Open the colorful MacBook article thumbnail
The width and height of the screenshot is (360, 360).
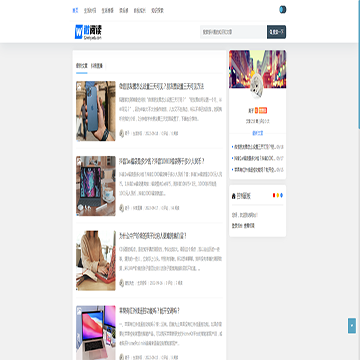[x=96, y=333]
